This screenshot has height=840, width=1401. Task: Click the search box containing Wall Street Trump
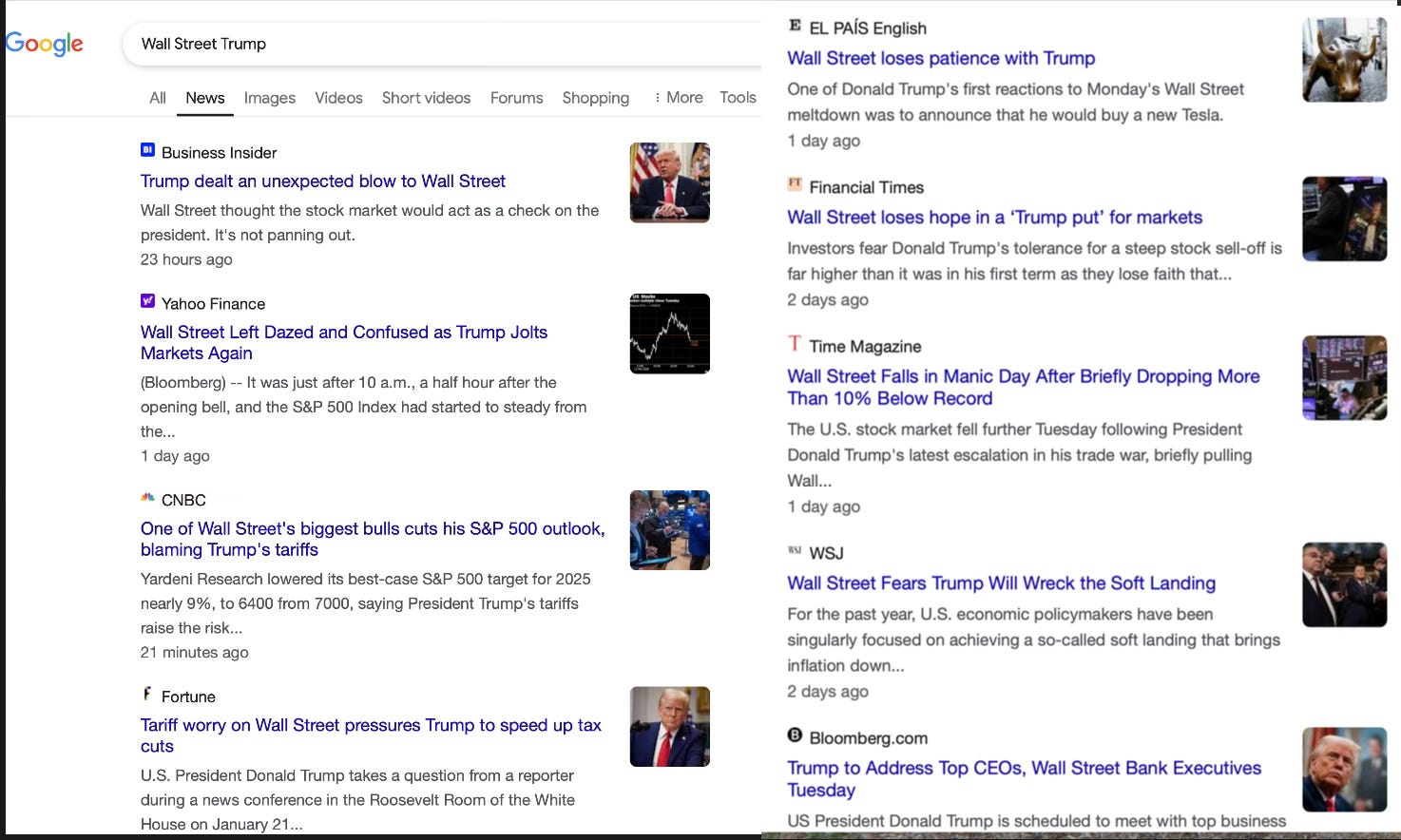coord(442,44)
